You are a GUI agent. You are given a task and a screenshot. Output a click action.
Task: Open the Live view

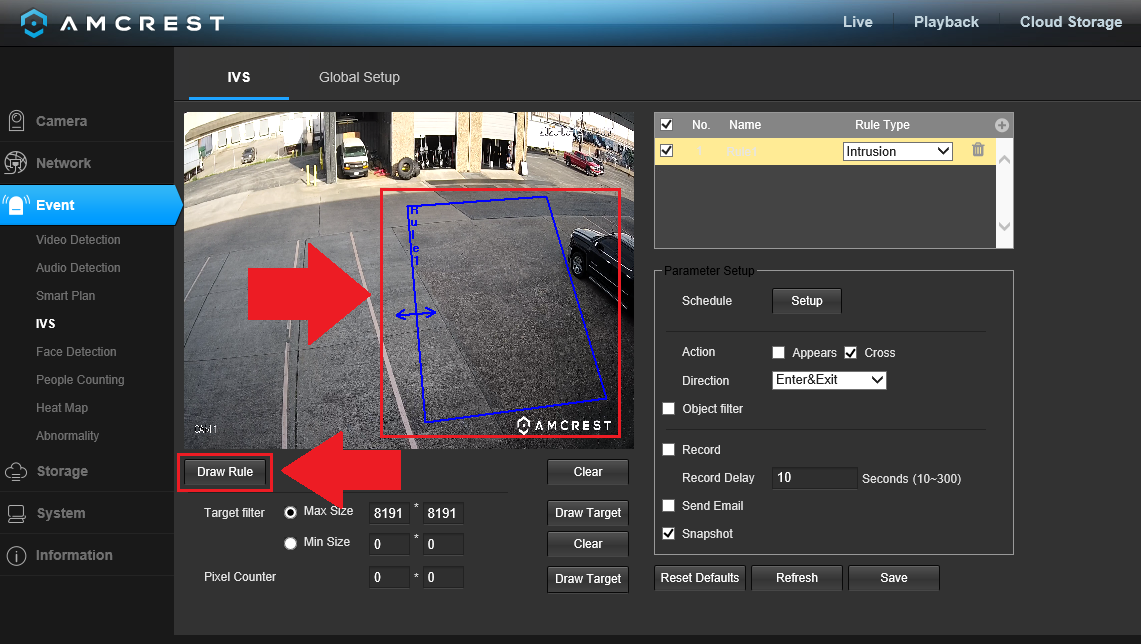point(857,22)
